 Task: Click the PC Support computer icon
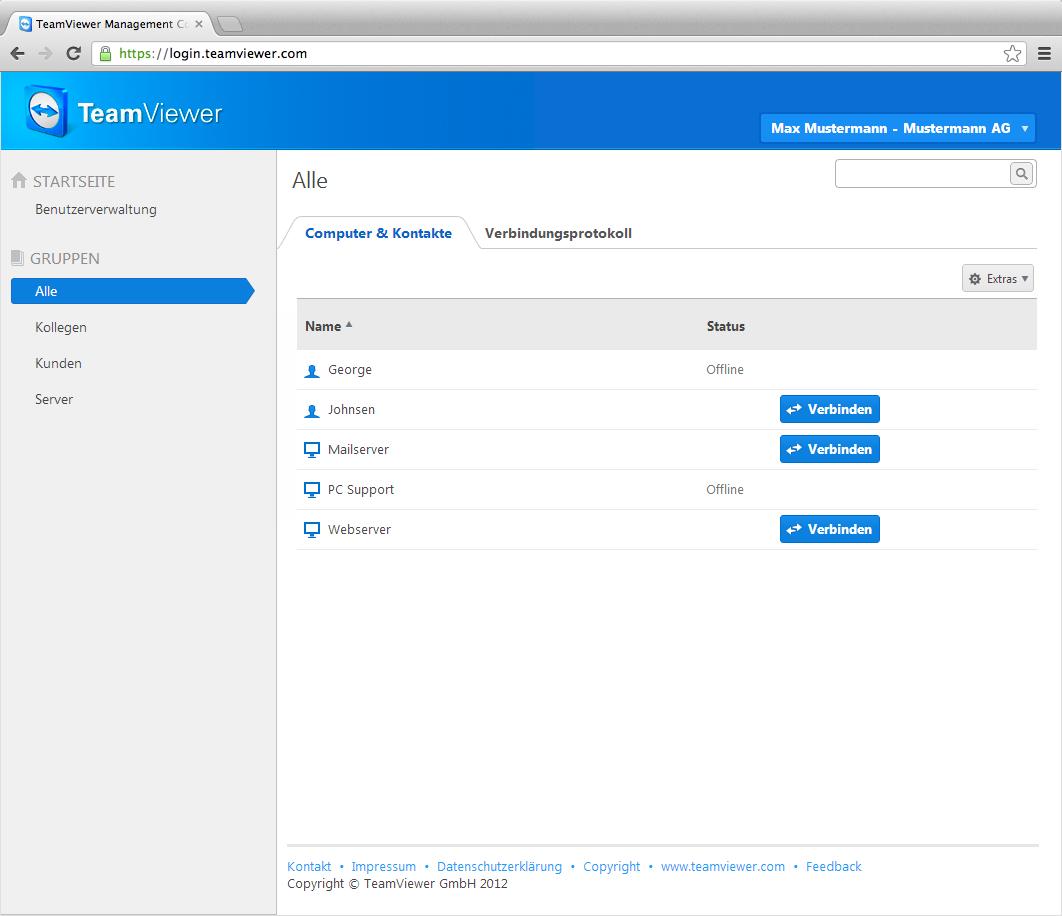point(312,490)
